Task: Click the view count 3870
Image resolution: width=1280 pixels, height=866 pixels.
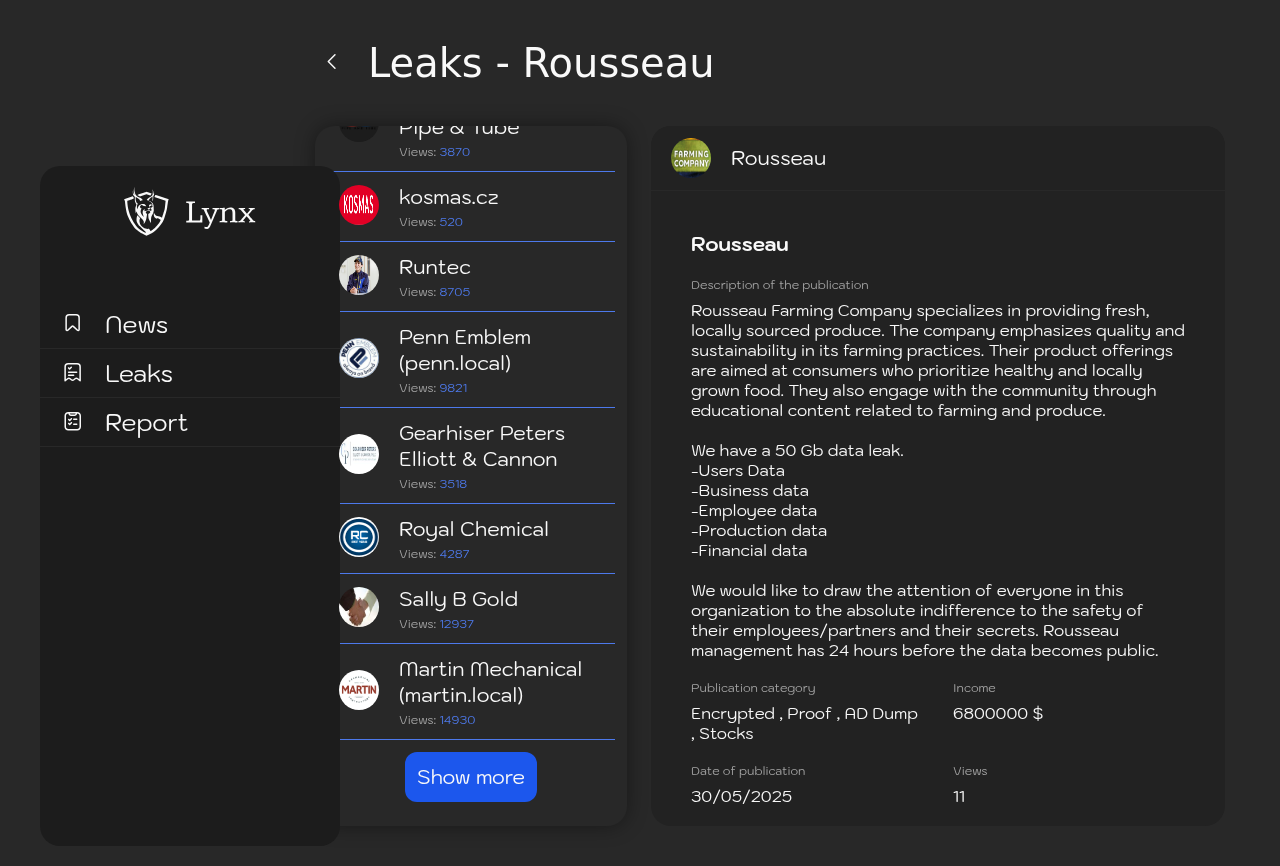Action: coord(455,152)
